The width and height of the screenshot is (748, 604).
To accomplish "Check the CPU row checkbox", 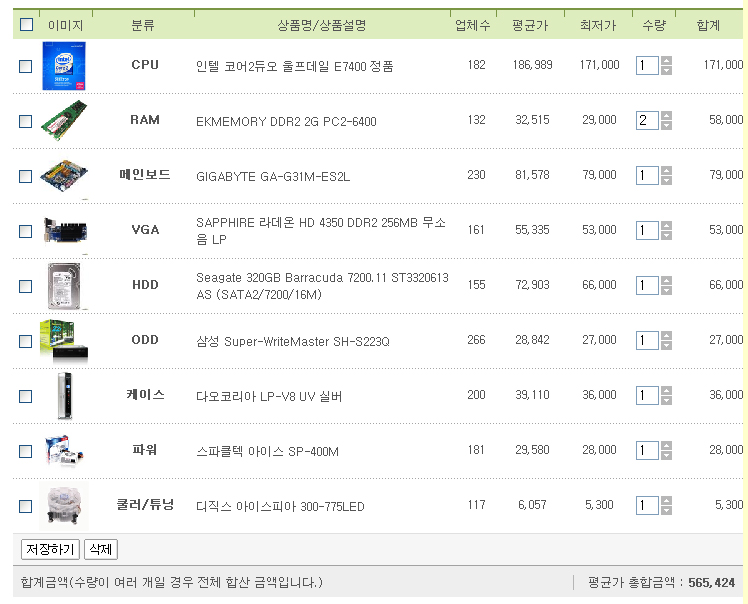I will point(25,66).
